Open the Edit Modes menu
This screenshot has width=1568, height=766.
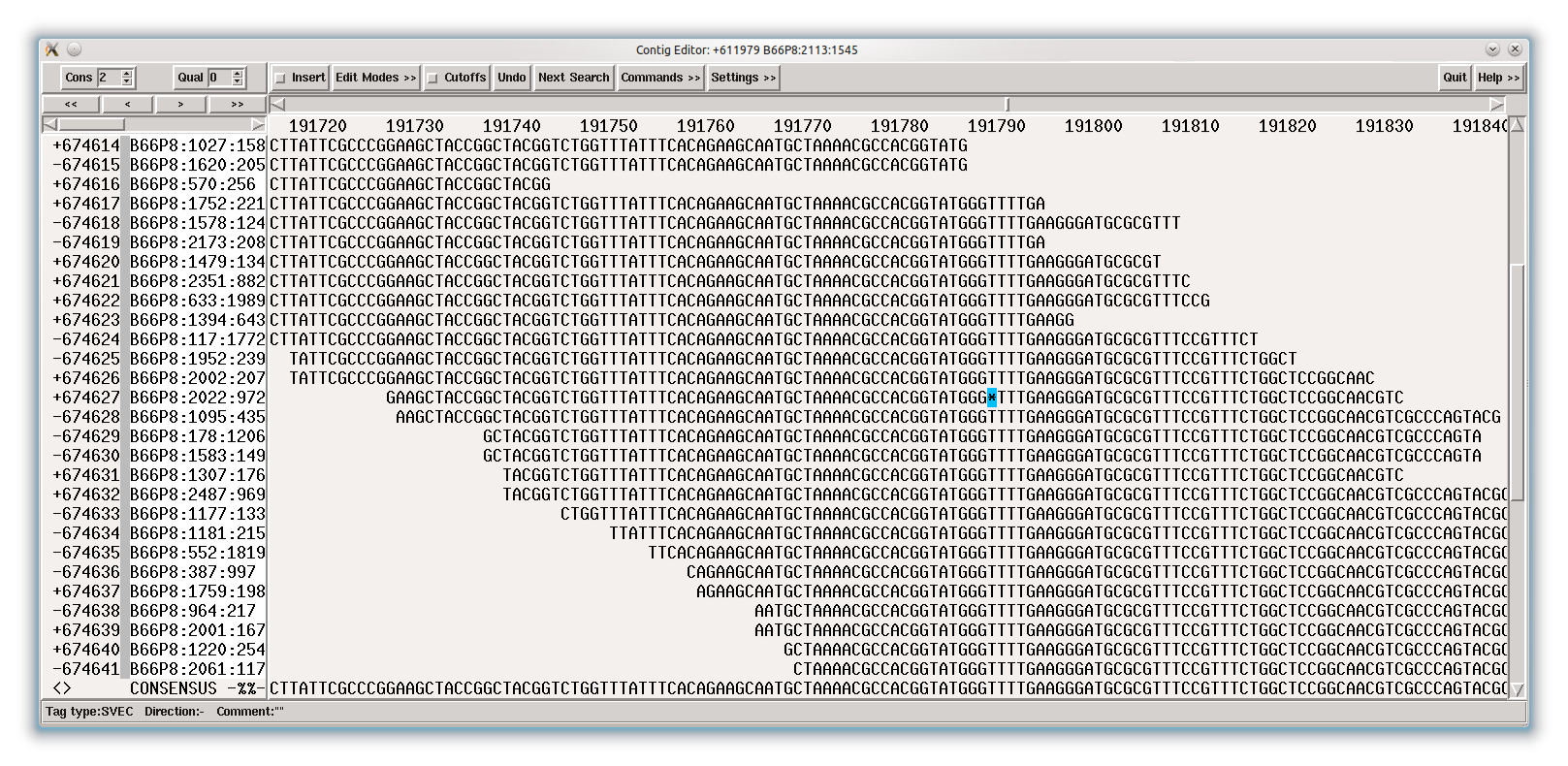click(375, 78)
